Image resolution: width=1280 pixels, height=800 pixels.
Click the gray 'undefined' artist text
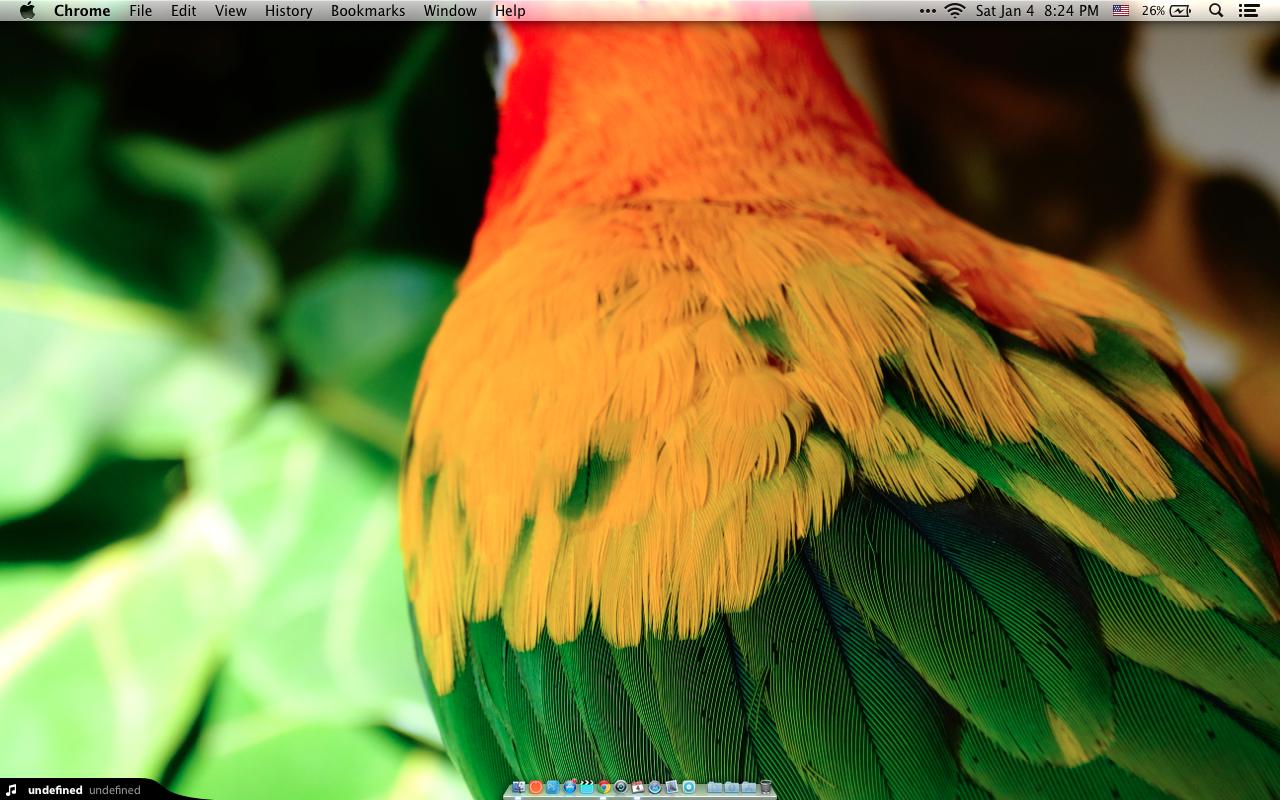pyautogui.click(x=115, y=790)
